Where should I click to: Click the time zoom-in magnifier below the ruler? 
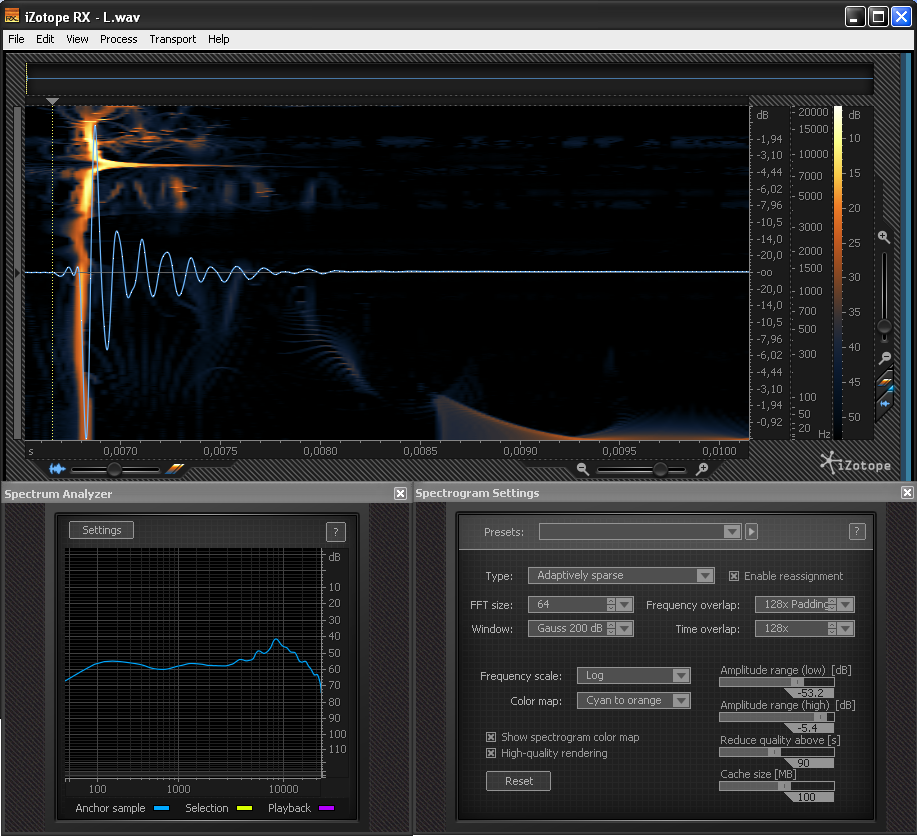pyautogui.click(x=702, y=469)
